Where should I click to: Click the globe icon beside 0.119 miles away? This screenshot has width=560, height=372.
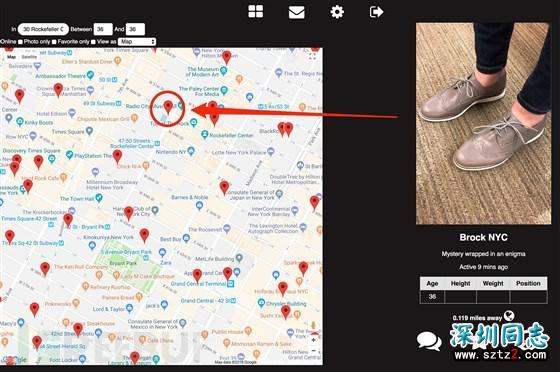(x=509, y=316)
